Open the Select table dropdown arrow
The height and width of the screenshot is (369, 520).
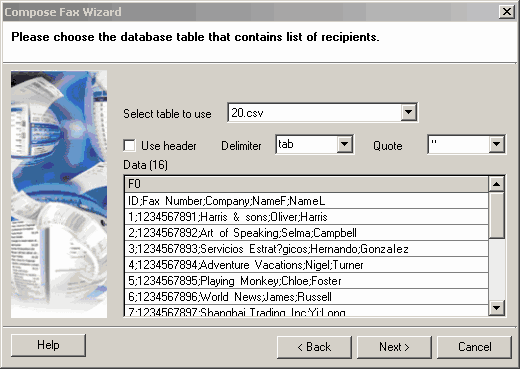pyautogui.click(x=409, y=113)
